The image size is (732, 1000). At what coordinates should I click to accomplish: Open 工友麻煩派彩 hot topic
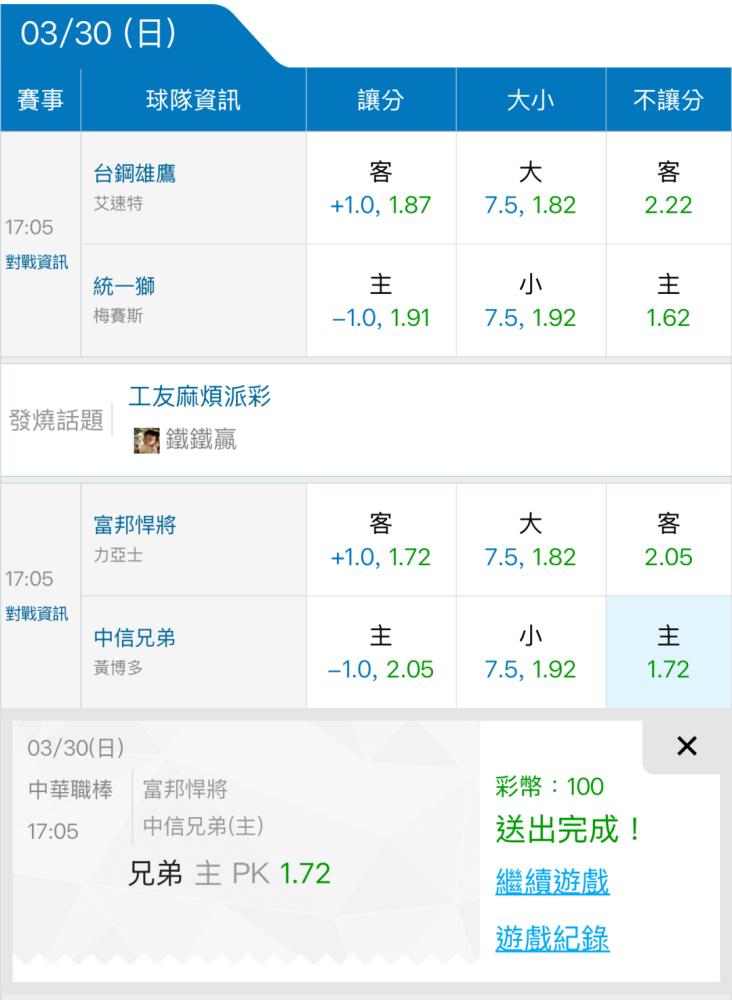[x=200, y=397]
